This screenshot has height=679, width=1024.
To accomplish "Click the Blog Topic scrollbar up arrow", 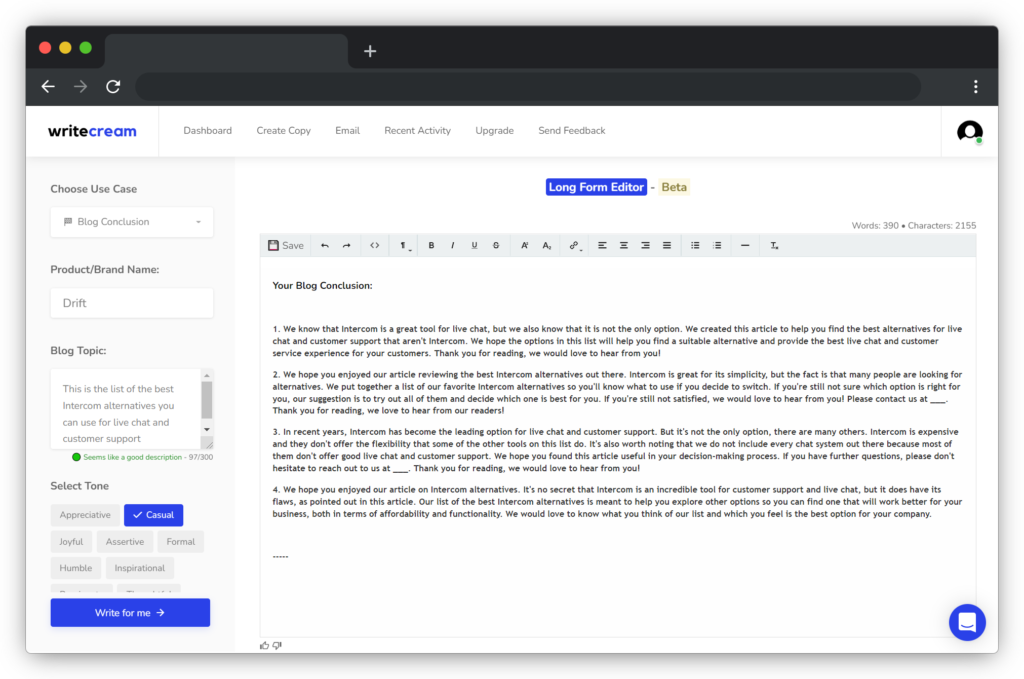I will point(207,375).
